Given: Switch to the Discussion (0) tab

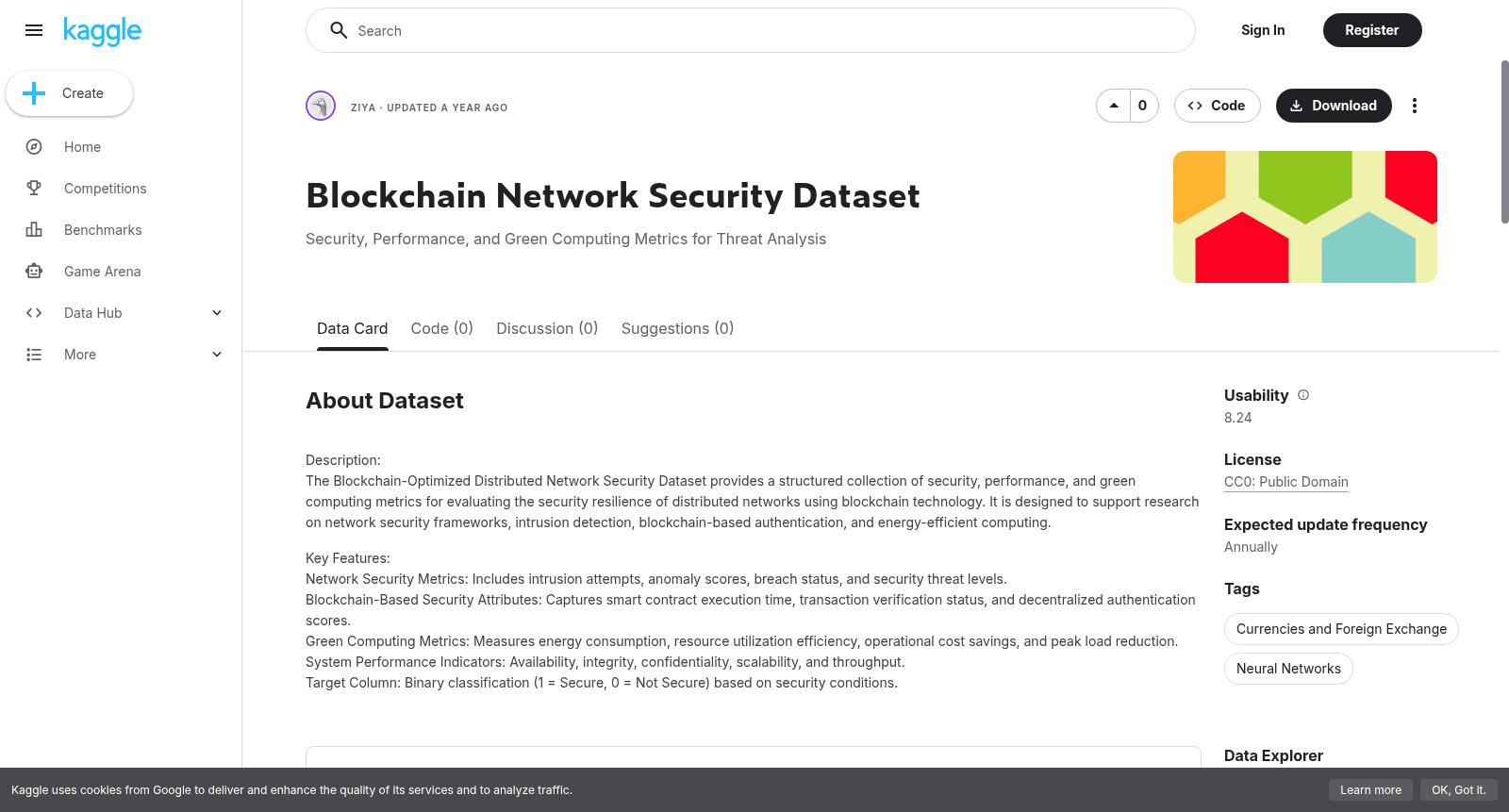Looking at the screenshot, I should pos(547,328).
